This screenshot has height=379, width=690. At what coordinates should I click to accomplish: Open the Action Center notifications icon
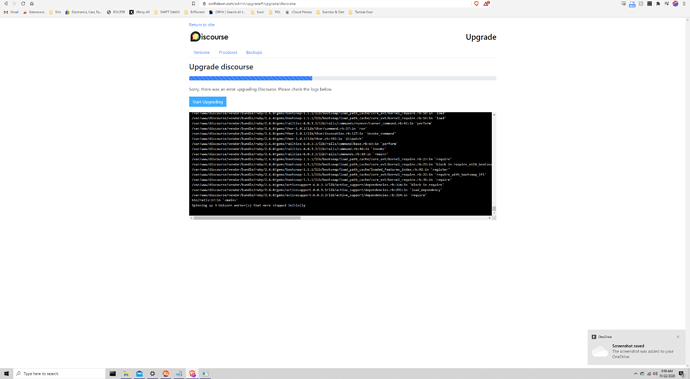click(681, 374)
